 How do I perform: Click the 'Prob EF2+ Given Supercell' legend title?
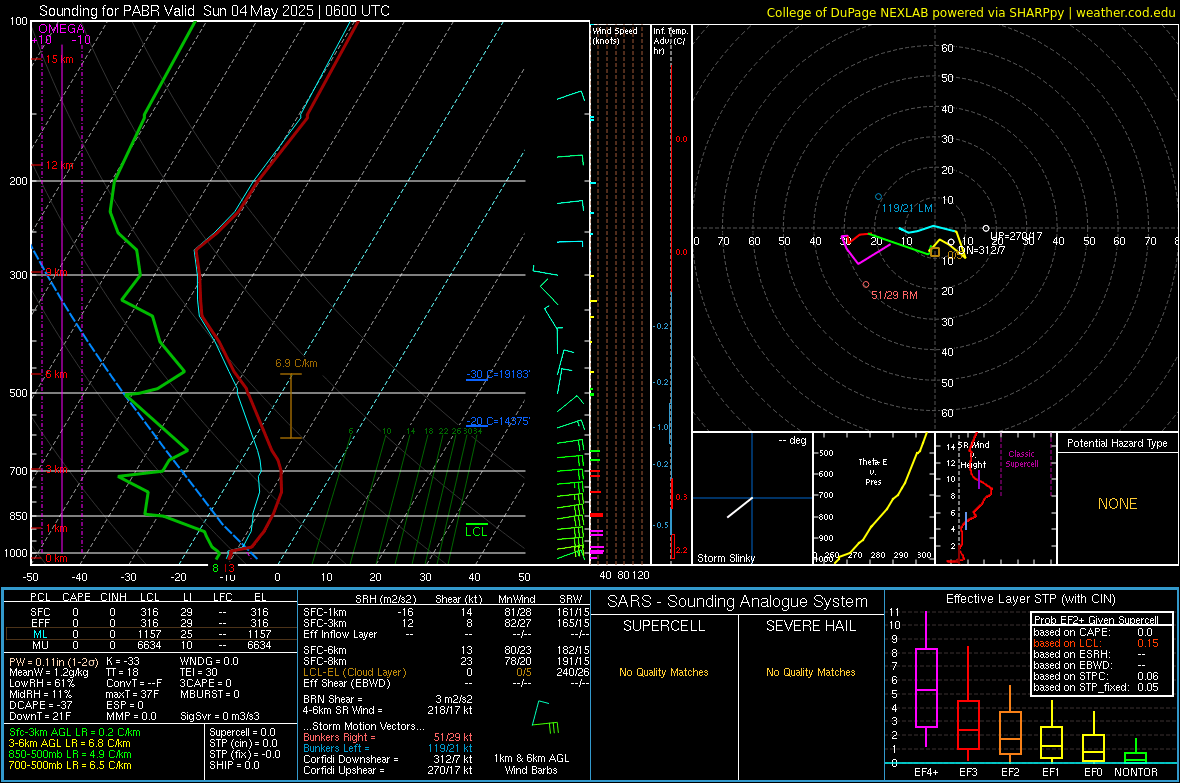point(1096,620)
